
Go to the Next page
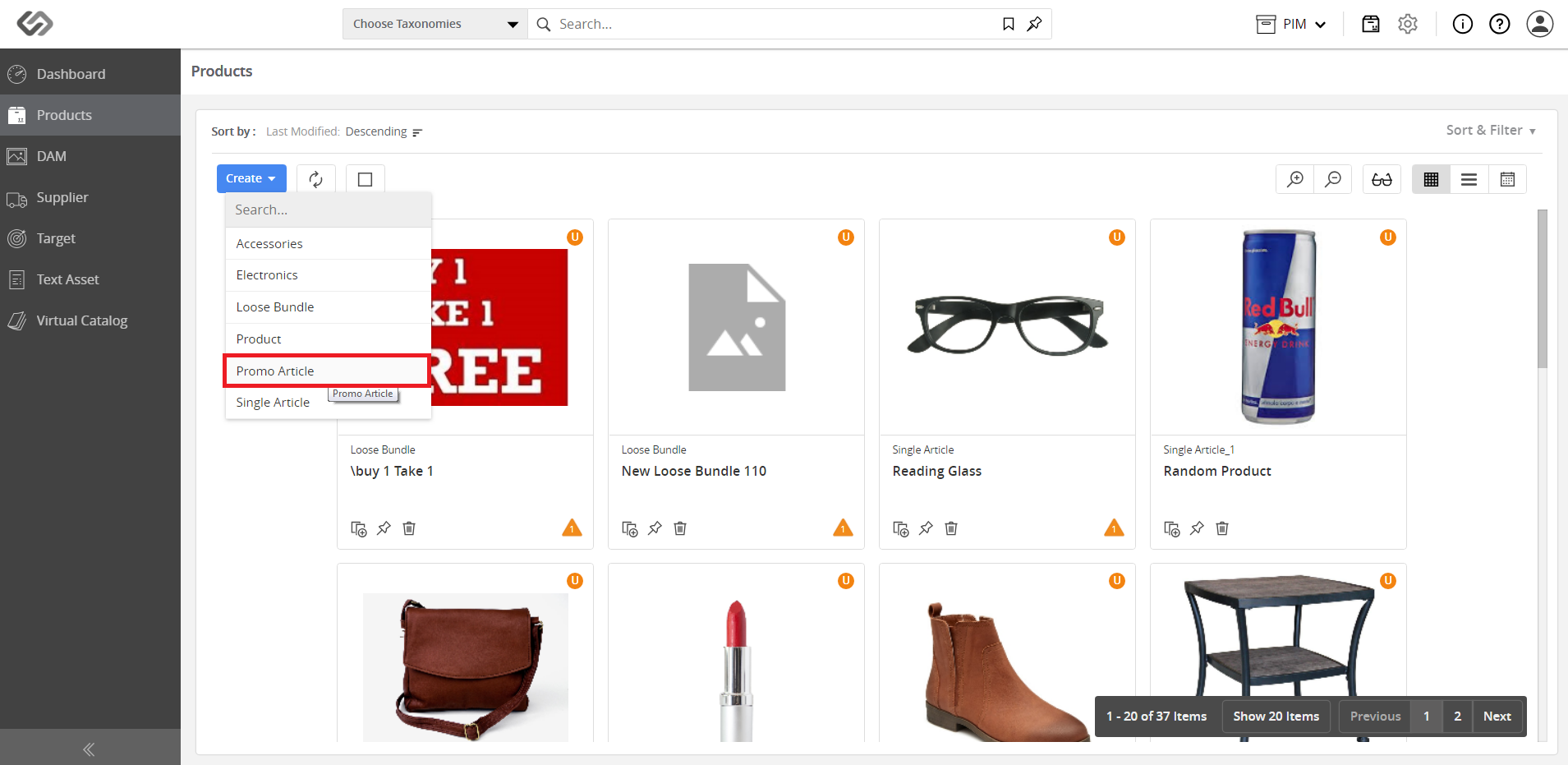(1497, 717)
